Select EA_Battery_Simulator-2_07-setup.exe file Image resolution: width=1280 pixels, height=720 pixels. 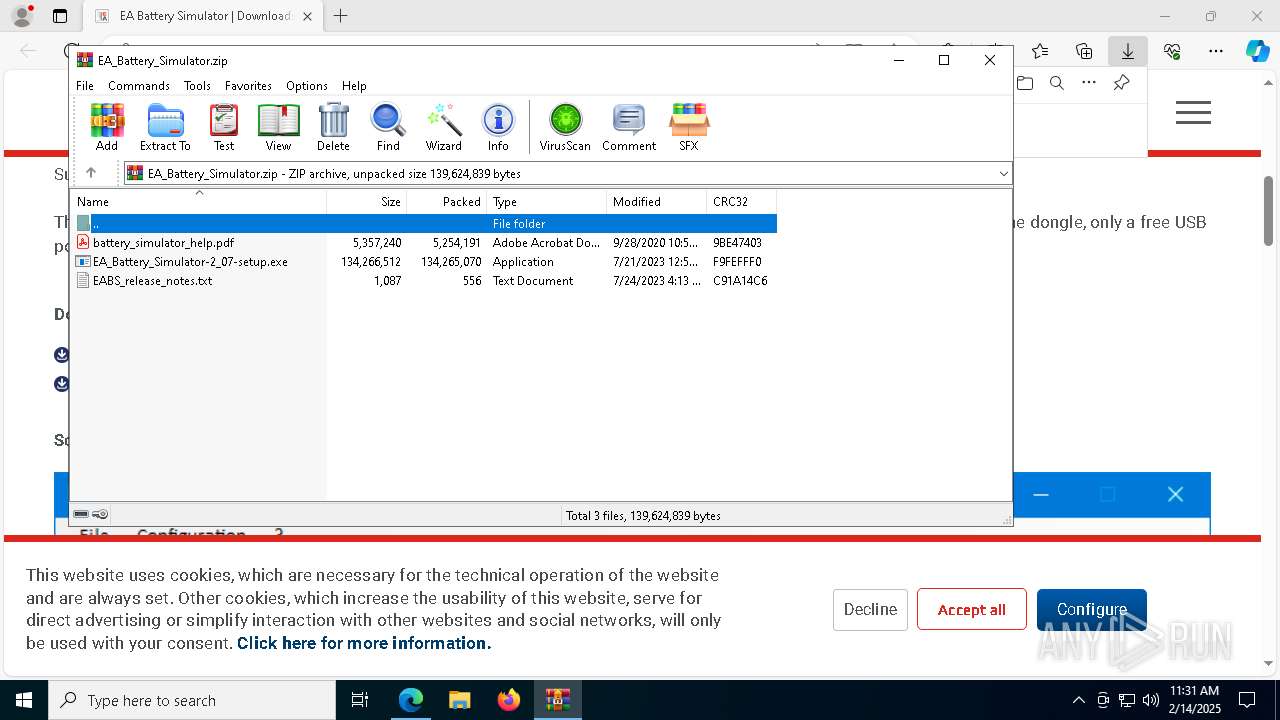coord(424,262)
